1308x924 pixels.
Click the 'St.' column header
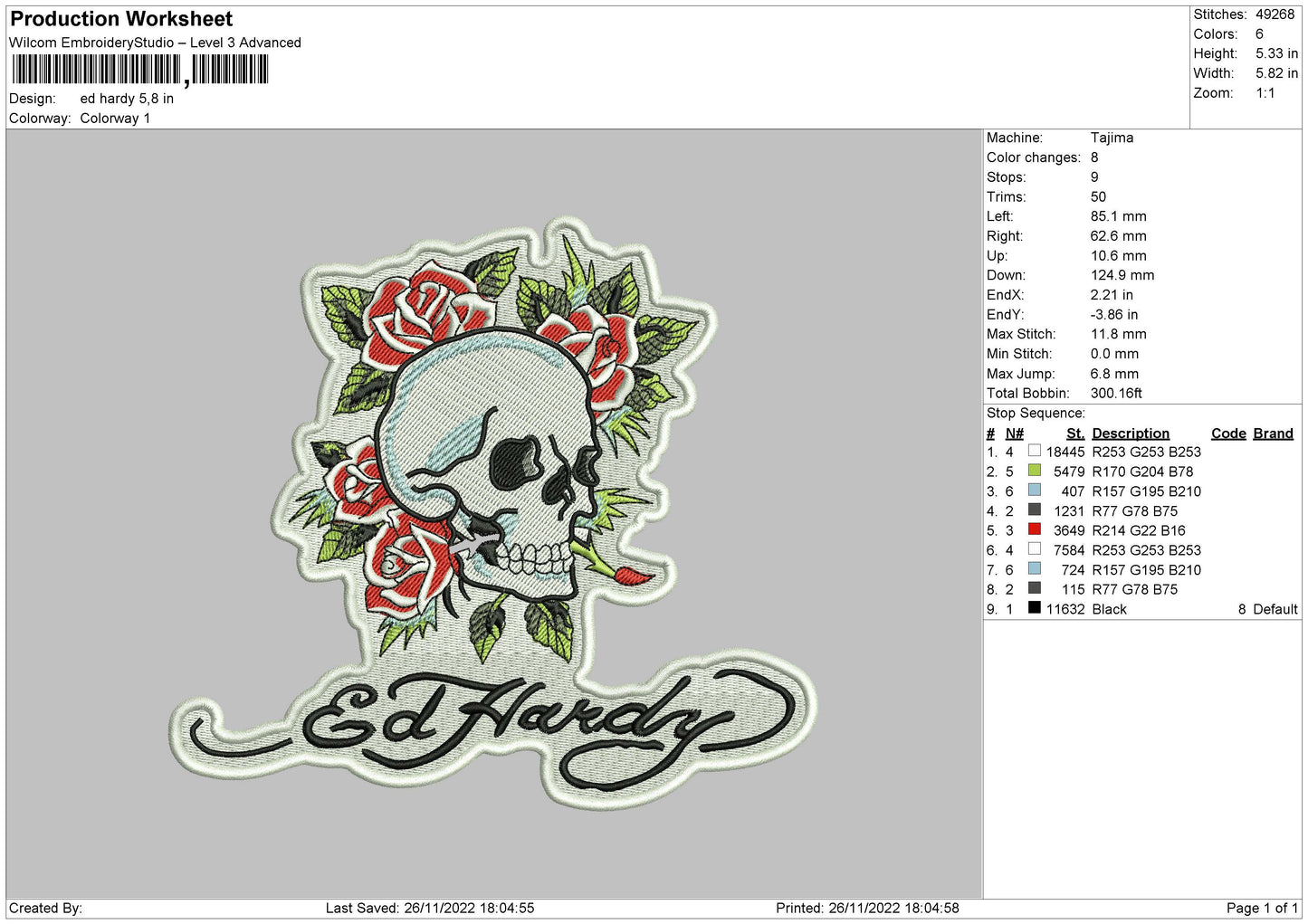coord(1075,433)
